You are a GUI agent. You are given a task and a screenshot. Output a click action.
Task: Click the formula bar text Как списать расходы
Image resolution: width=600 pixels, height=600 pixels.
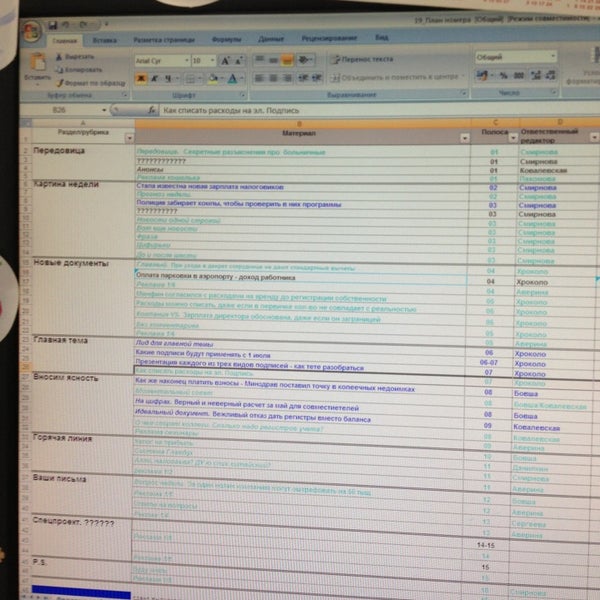(231, 111)
